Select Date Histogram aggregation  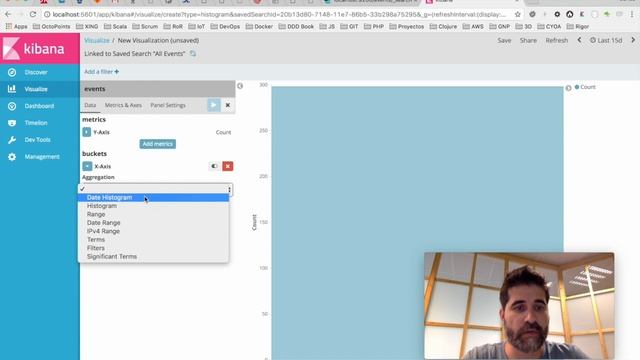tap(153, 198)
